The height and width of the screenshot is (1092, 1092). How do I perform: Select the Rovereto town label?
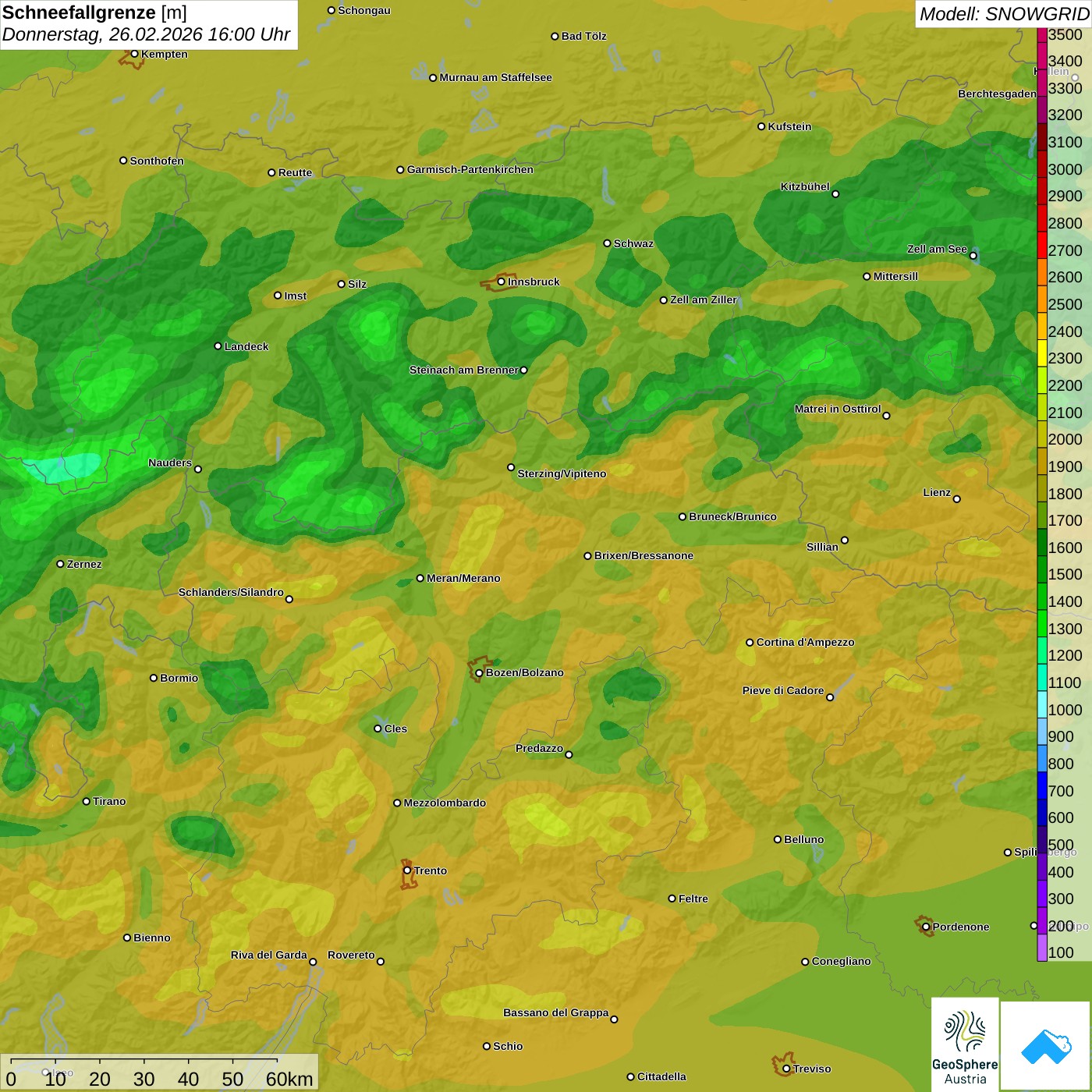click(x=351, y=955)
